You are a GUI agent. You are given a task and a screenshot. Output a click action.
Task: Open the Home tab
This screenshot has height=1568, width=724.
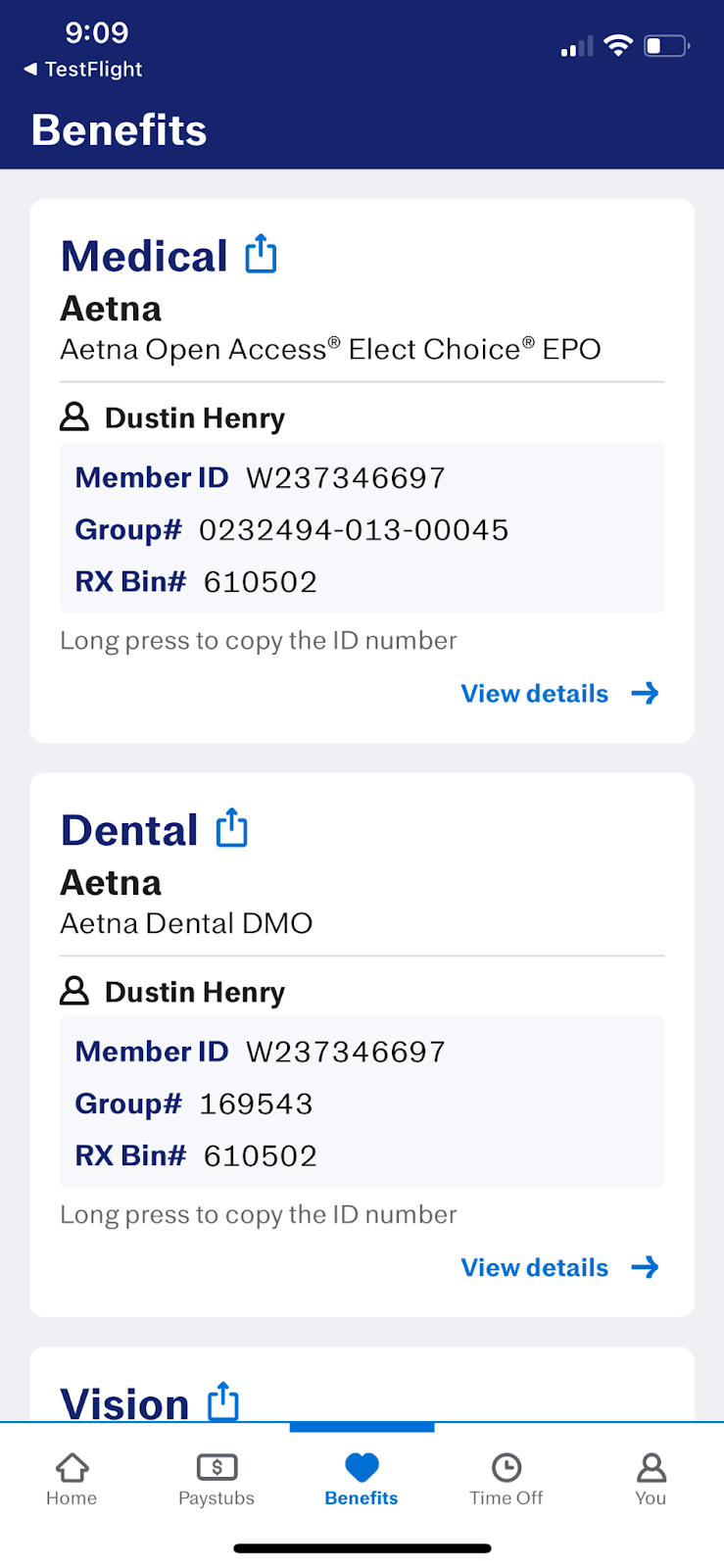72,1480
